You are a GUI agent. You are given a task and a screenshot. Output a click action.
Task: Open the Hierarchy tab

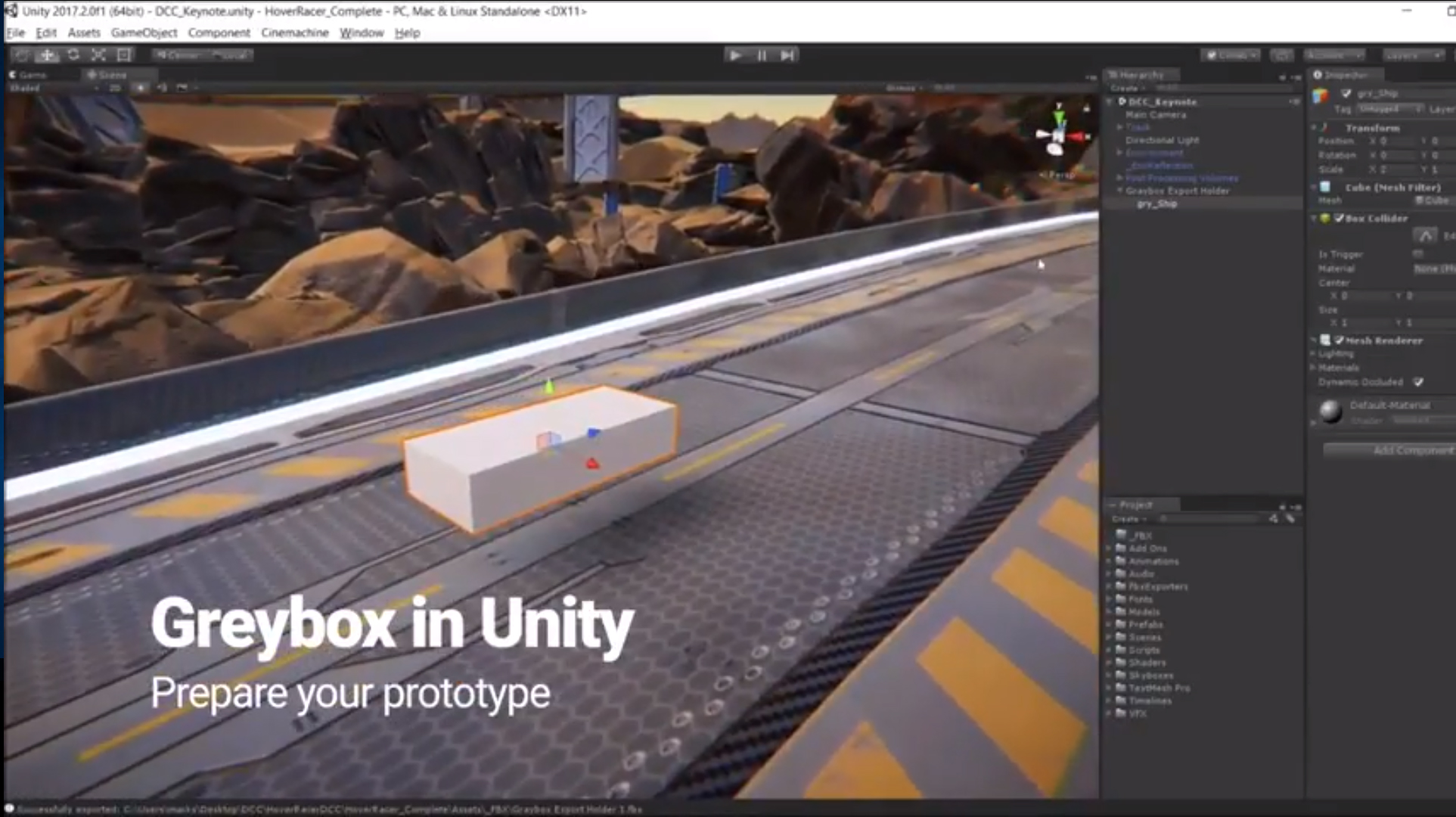click(1141, 75)
